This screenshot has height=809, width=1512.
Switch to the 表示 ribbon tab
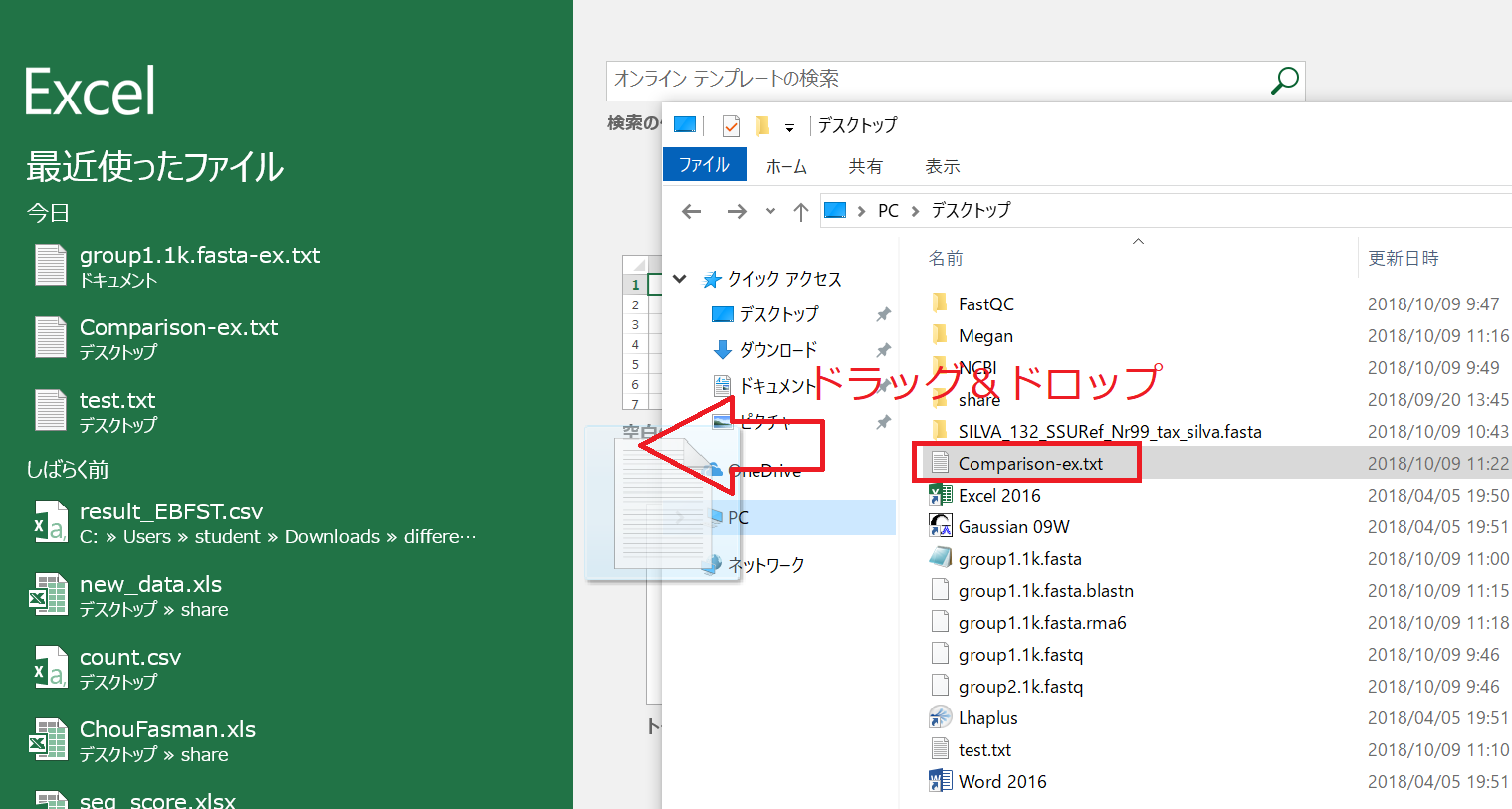click(942, 166)
